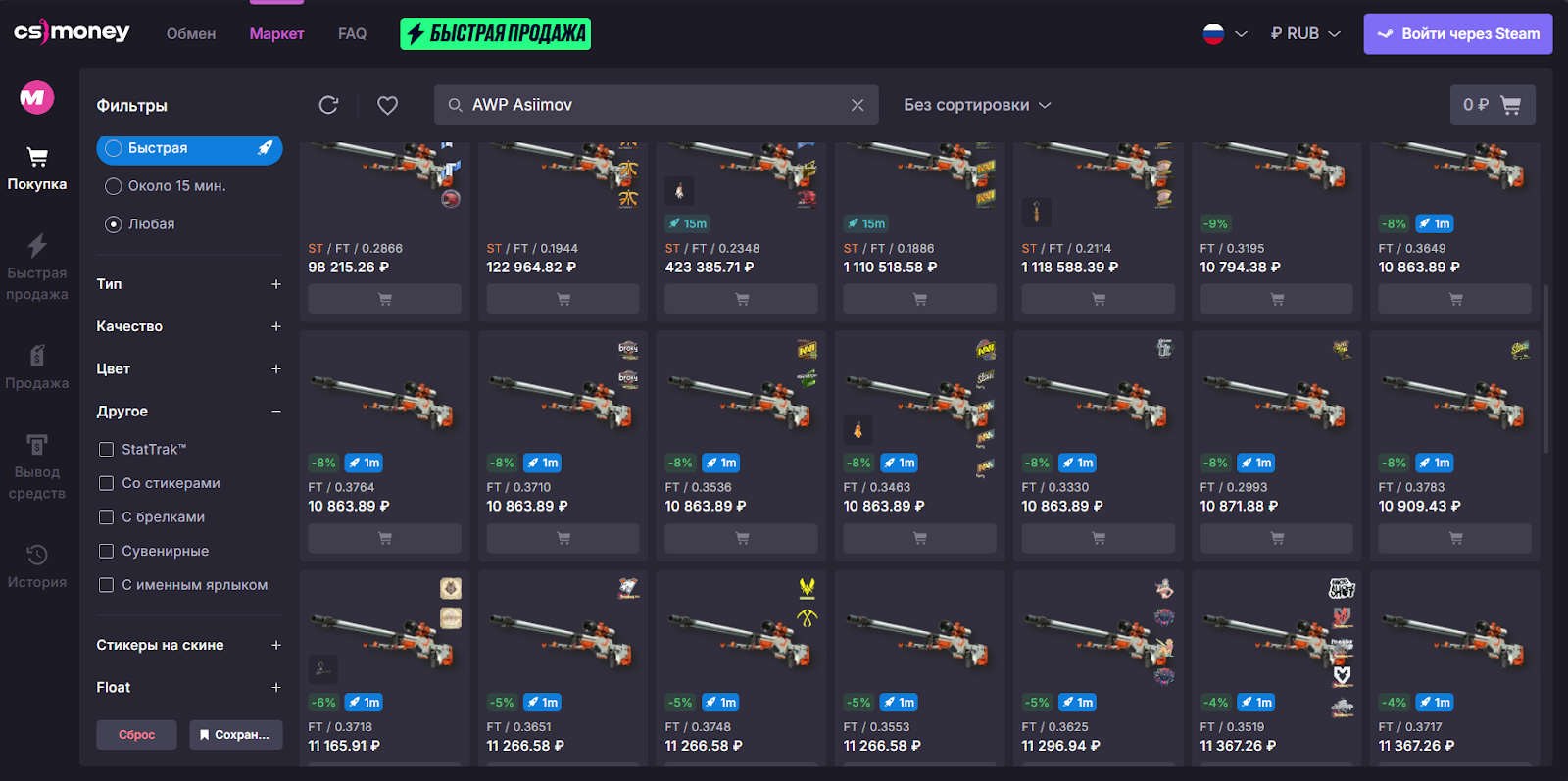Open the Покупка sidebar section
Image resolution: width=1568 pixels, height=781 pixels.
(x=37, y=169)
